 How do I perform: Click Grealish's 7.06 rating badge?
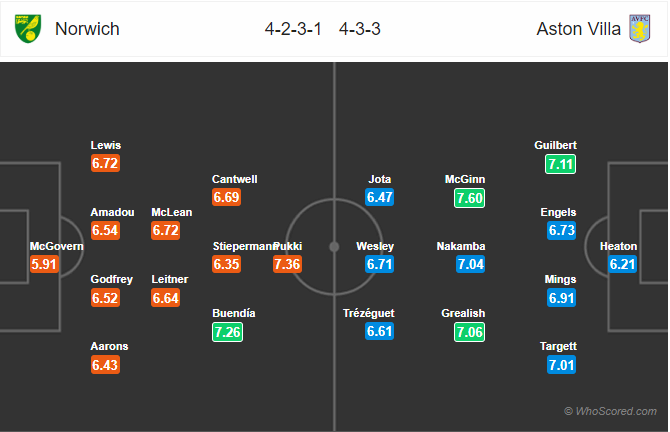pos(469,332)
